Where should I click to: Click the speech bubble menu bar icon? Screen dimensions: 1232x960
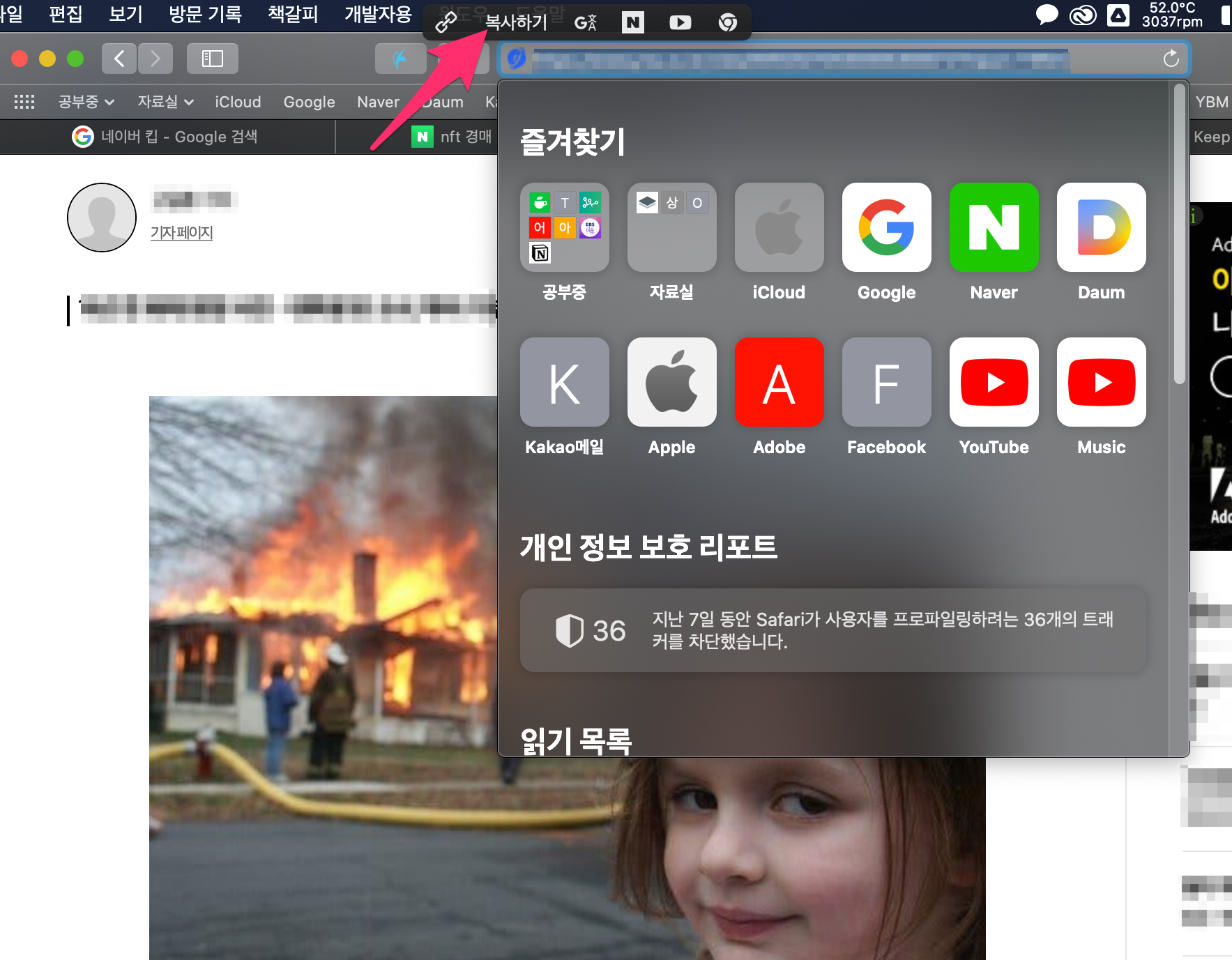(x=1047, y=15)
